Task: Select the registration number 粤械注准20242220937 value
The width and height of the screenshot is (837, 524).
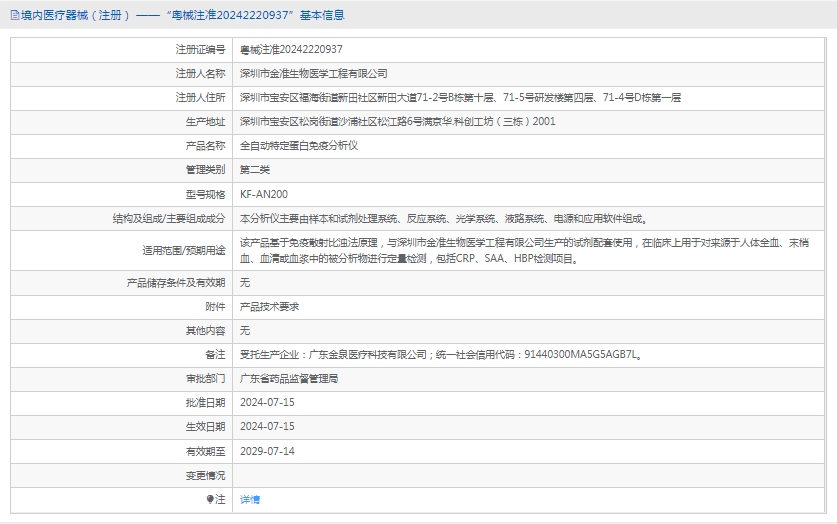Action: coord(291,49)
